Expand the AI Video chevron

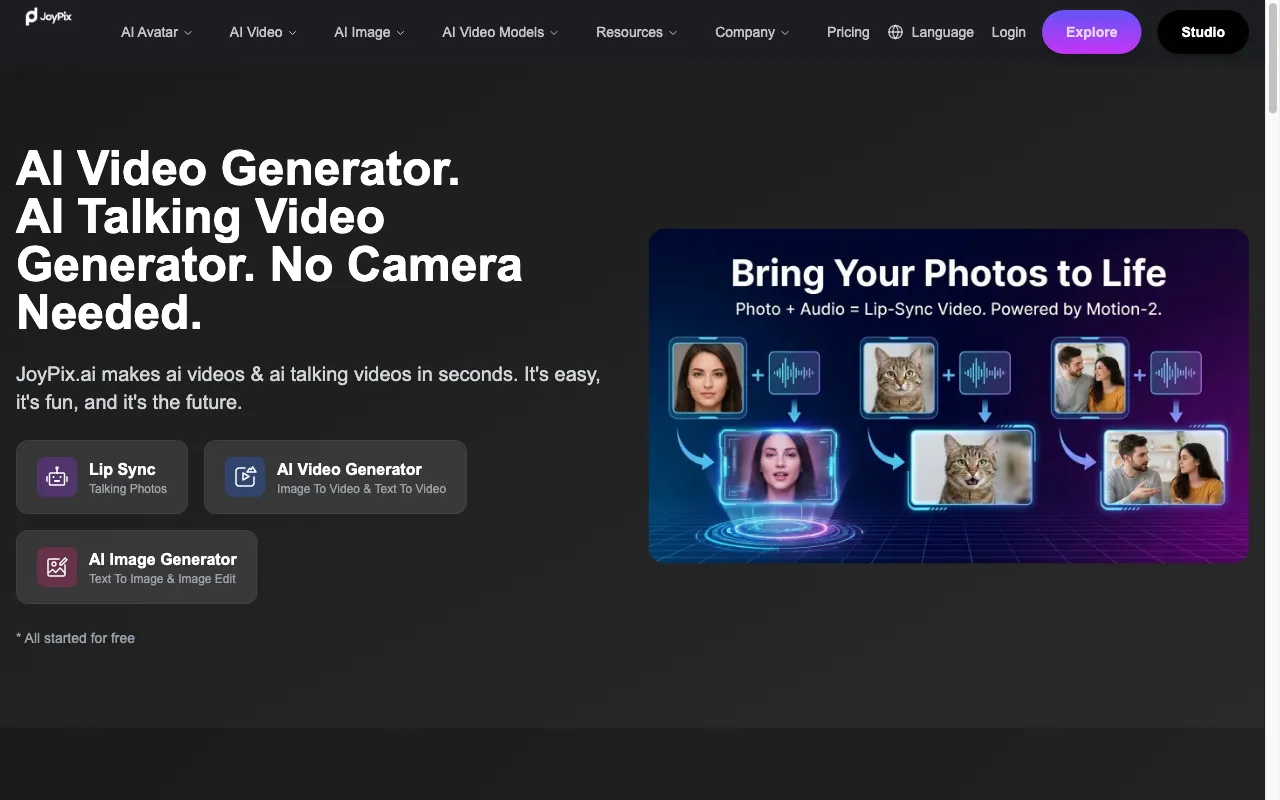coord(292,33)
